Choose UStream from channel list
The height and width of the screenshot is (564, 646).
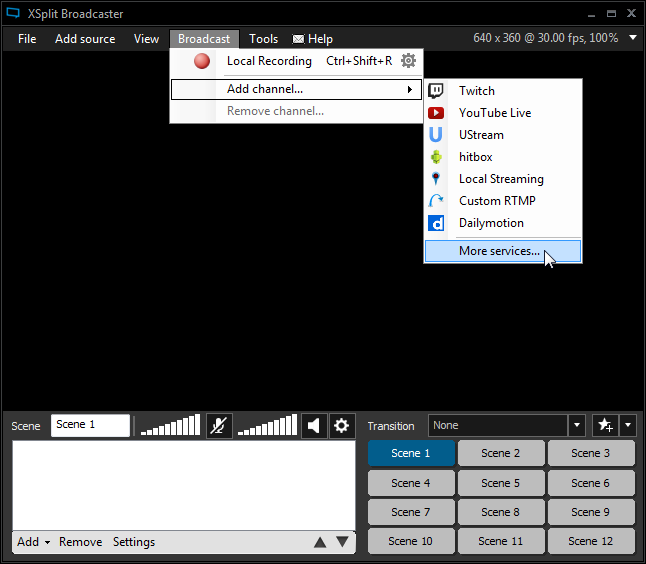click(503, 135)
